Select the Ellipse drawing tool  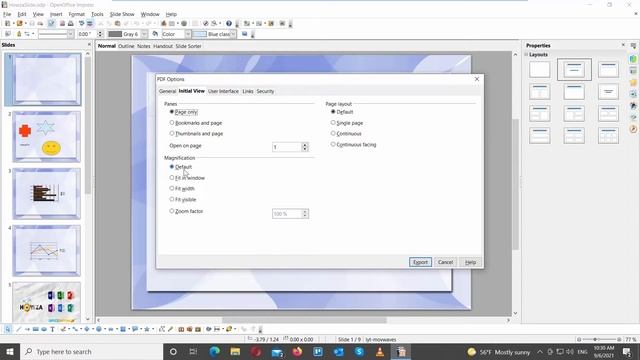pos(44,329)
